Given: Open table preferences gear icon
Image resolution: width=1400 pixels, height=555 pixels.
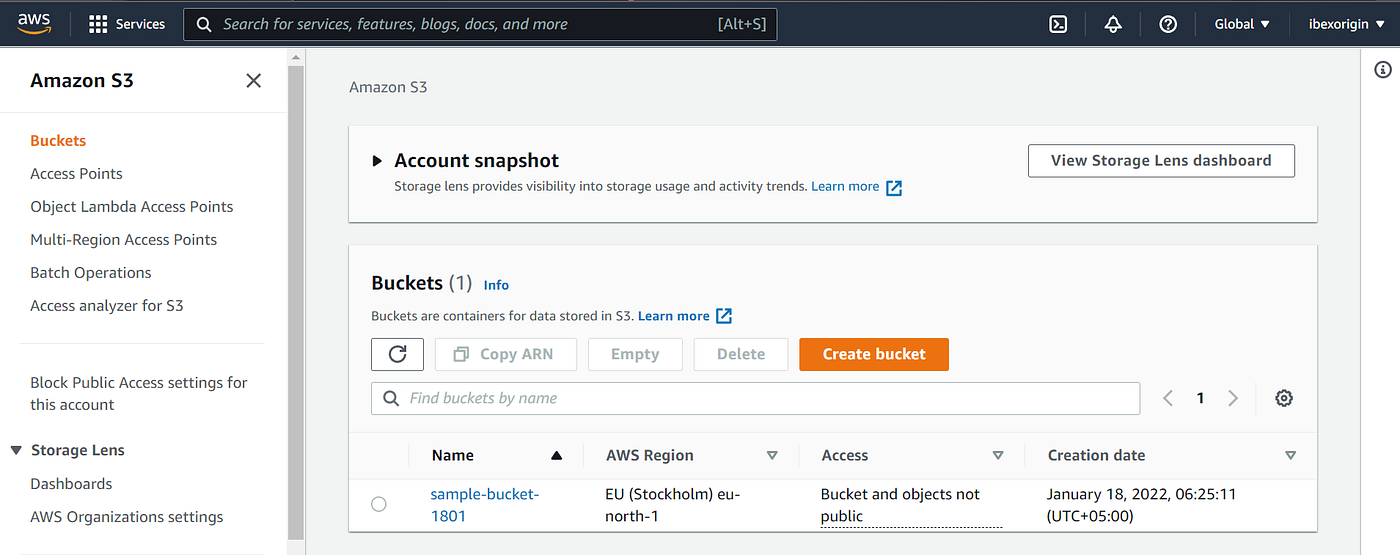Looking at the screenshot, I should click(x=1284, y=398).
